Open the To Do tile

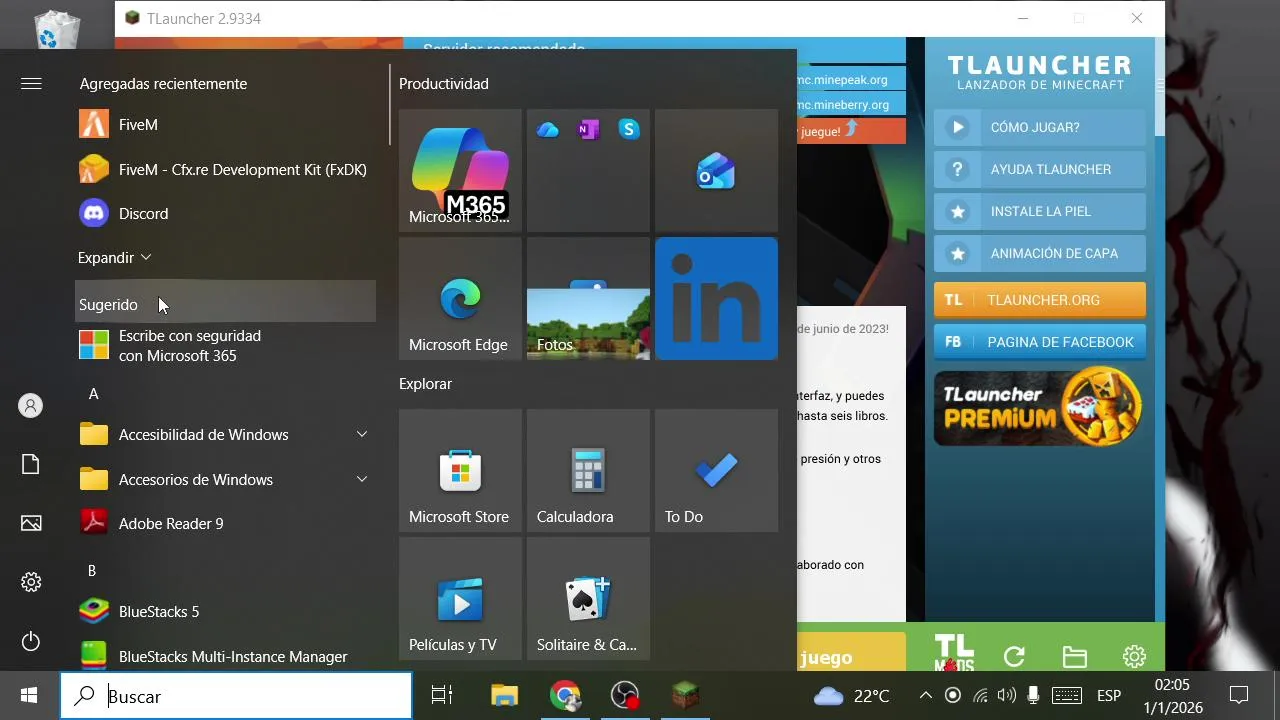pos(716,471)
